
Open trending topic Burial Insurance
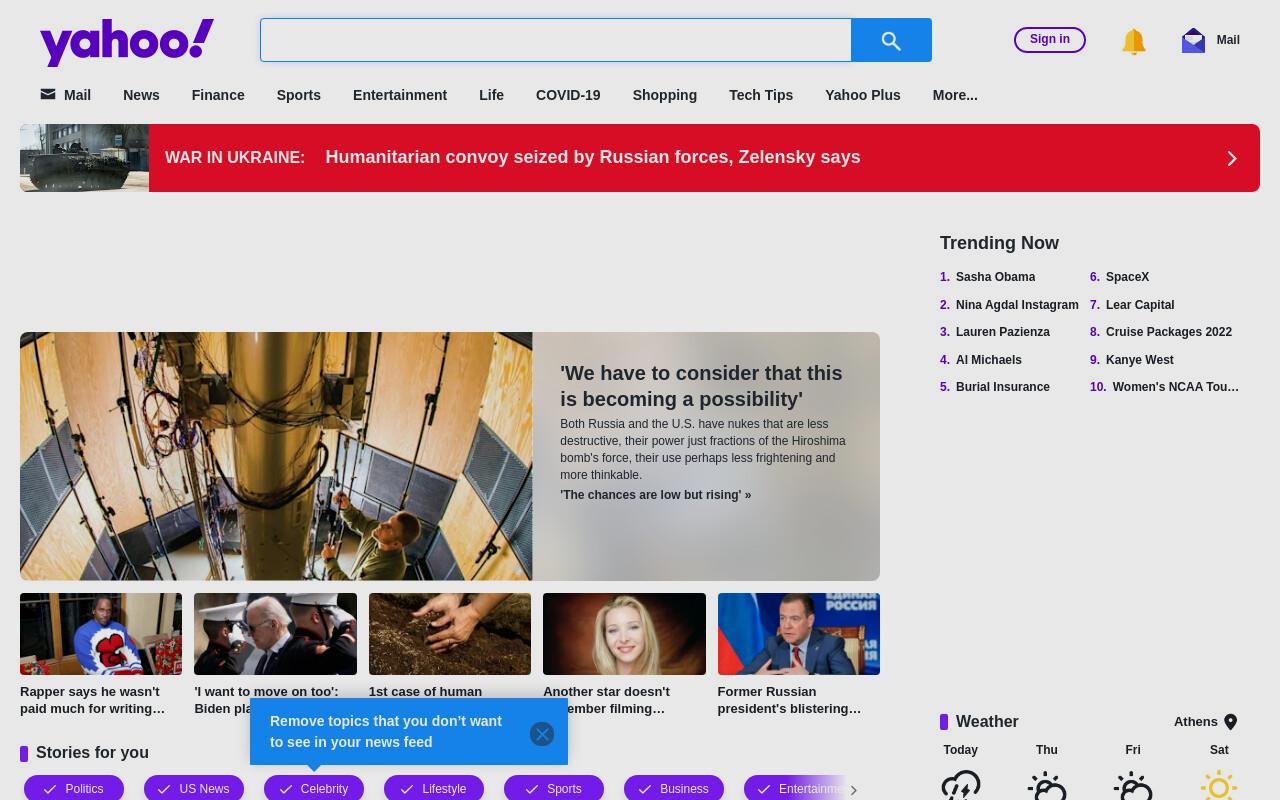click(1003, 387)
